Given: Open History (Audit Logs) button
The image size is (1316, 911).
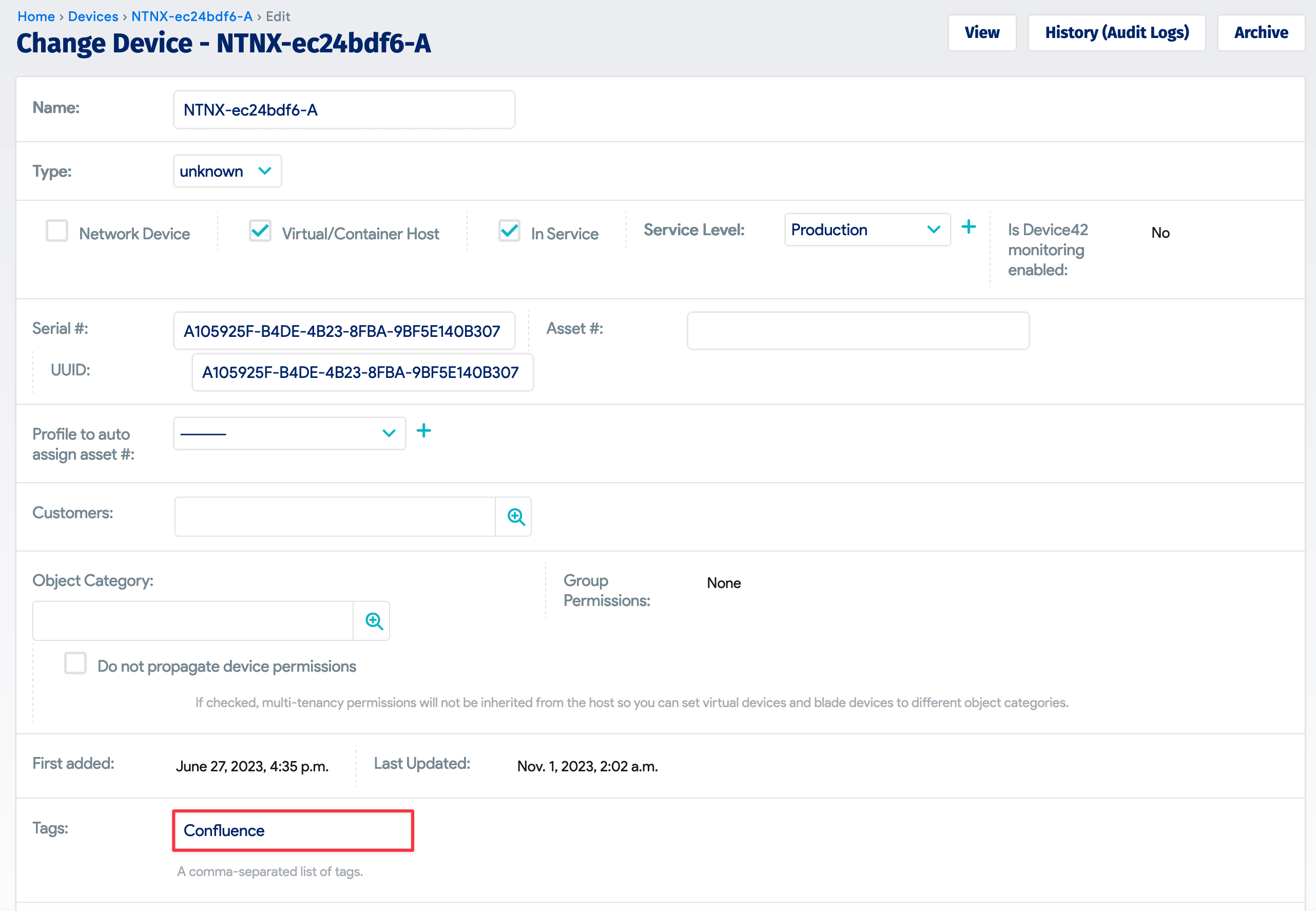Looking at the screenshot, I should (x=1116, y=33).
